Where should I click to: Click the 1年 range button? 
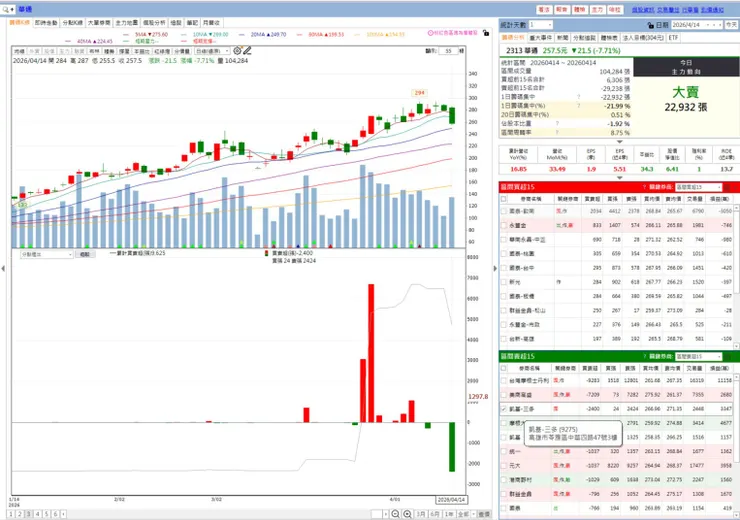pos(449,514)
